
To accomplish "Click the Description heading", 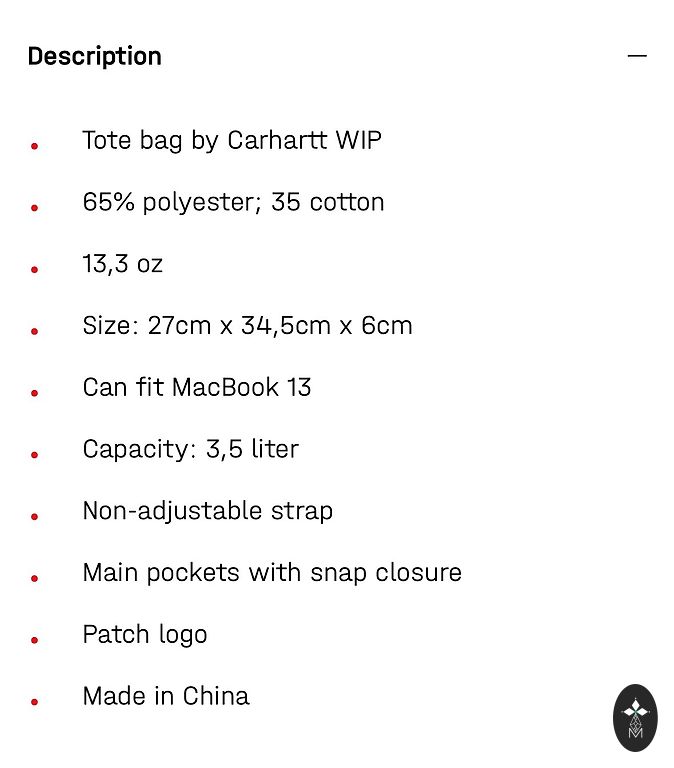I will tap(94, 56).
